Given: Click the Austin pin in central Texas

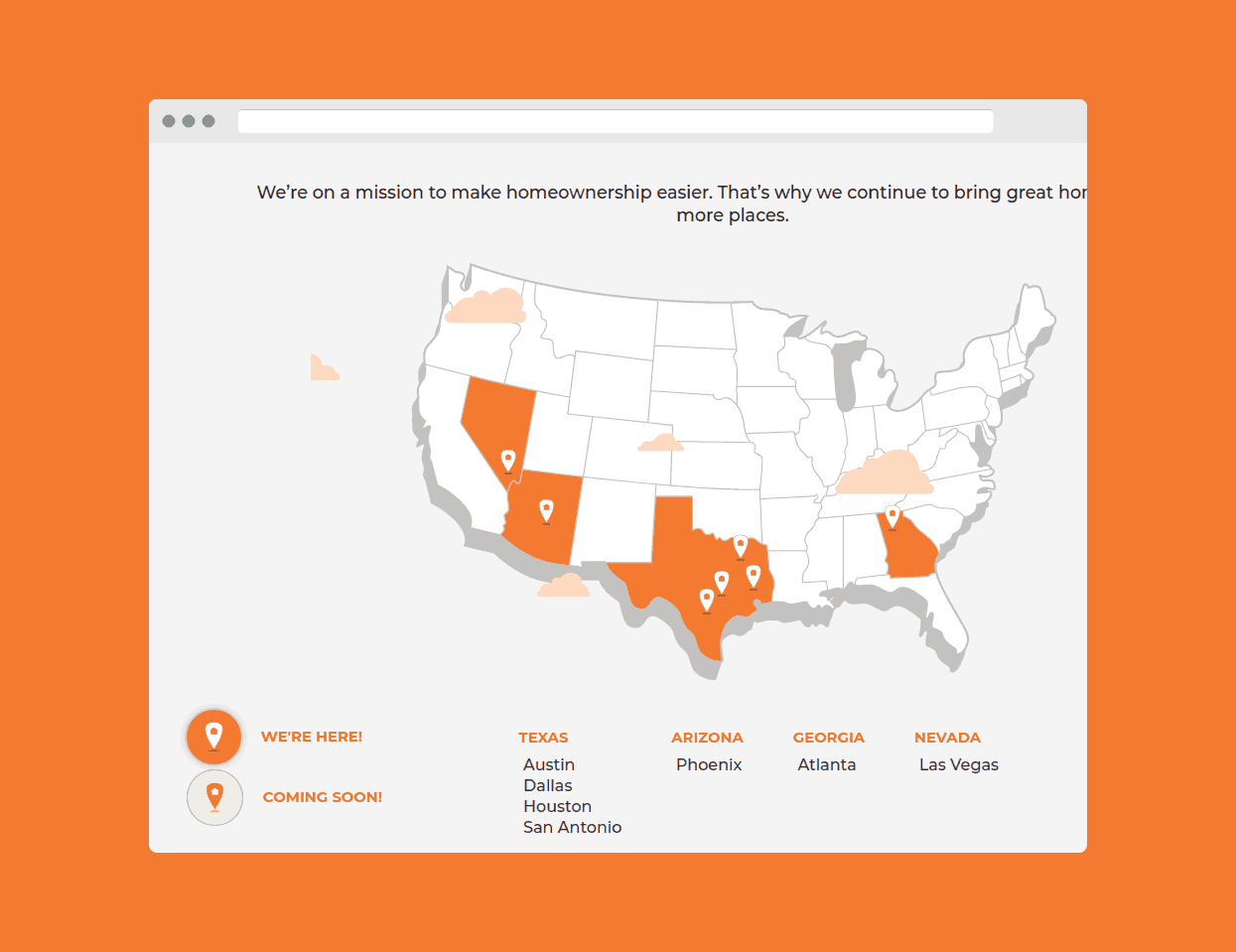Looking at the screenshot, I should click(722, 583).
